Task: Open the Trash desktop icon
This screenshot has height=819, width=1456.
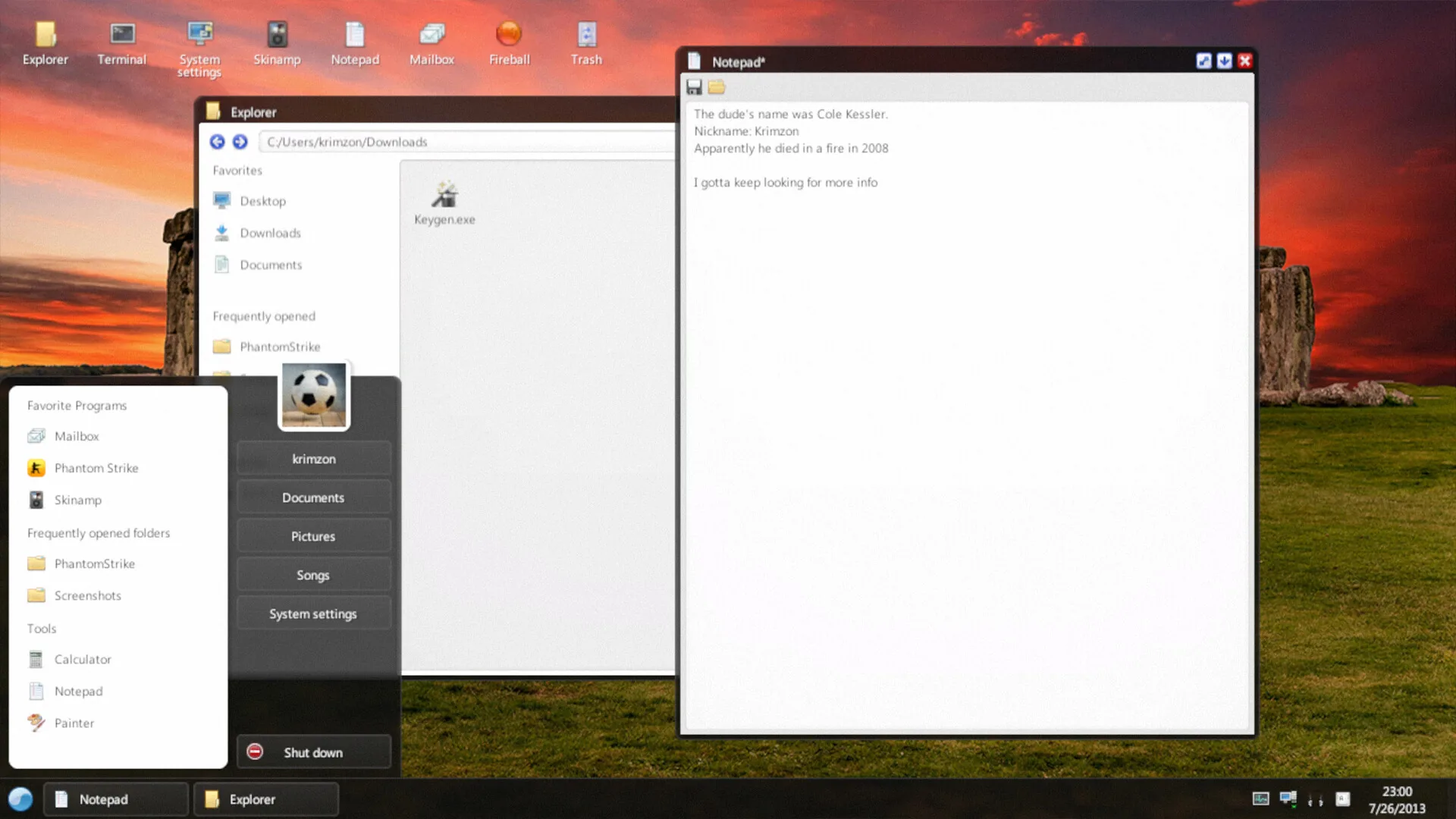Action: [586, 43]
